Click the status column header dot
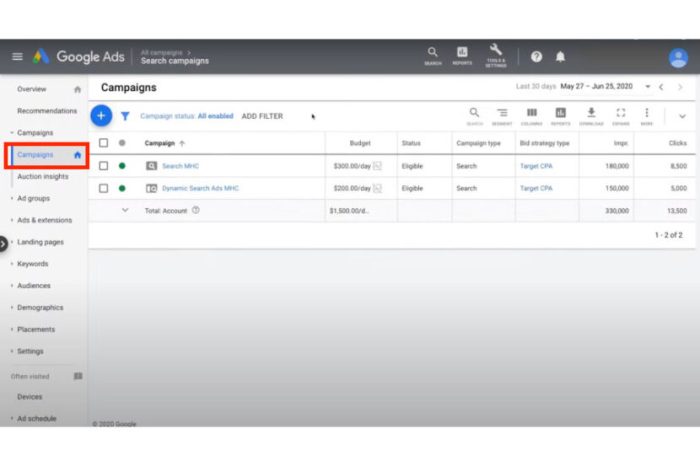This screenshot has height=466, width=700. point(122,143)
